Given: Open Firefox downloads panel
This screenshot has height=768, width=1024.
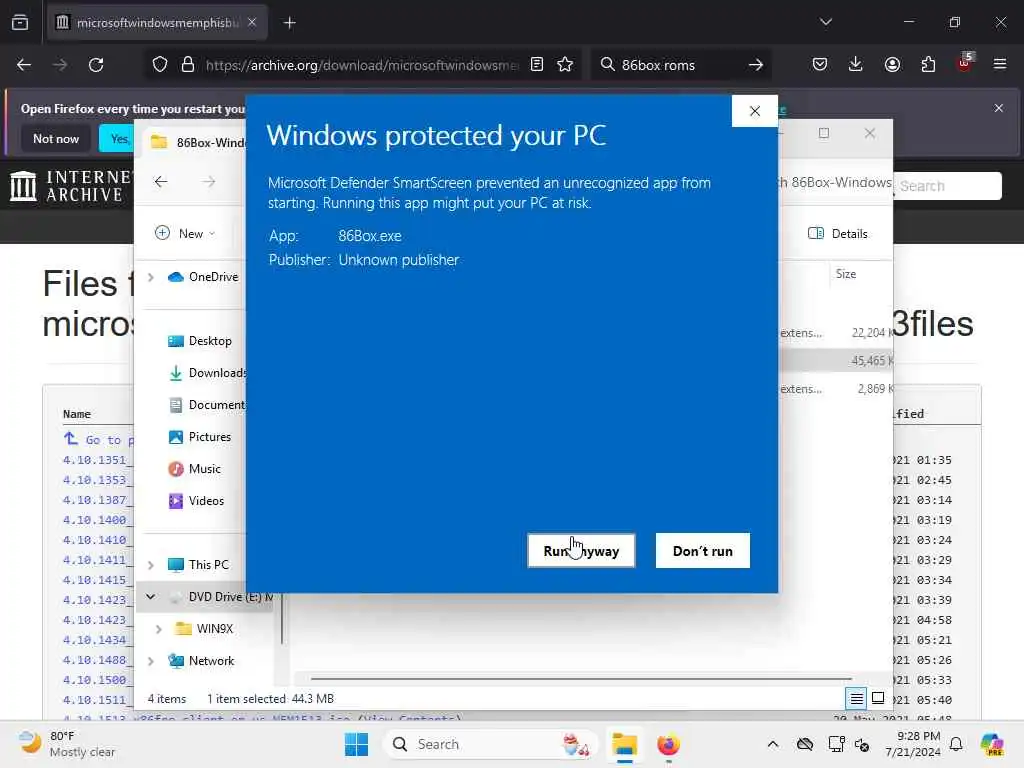Looking at the screenshot, I should tap(856, 65).
